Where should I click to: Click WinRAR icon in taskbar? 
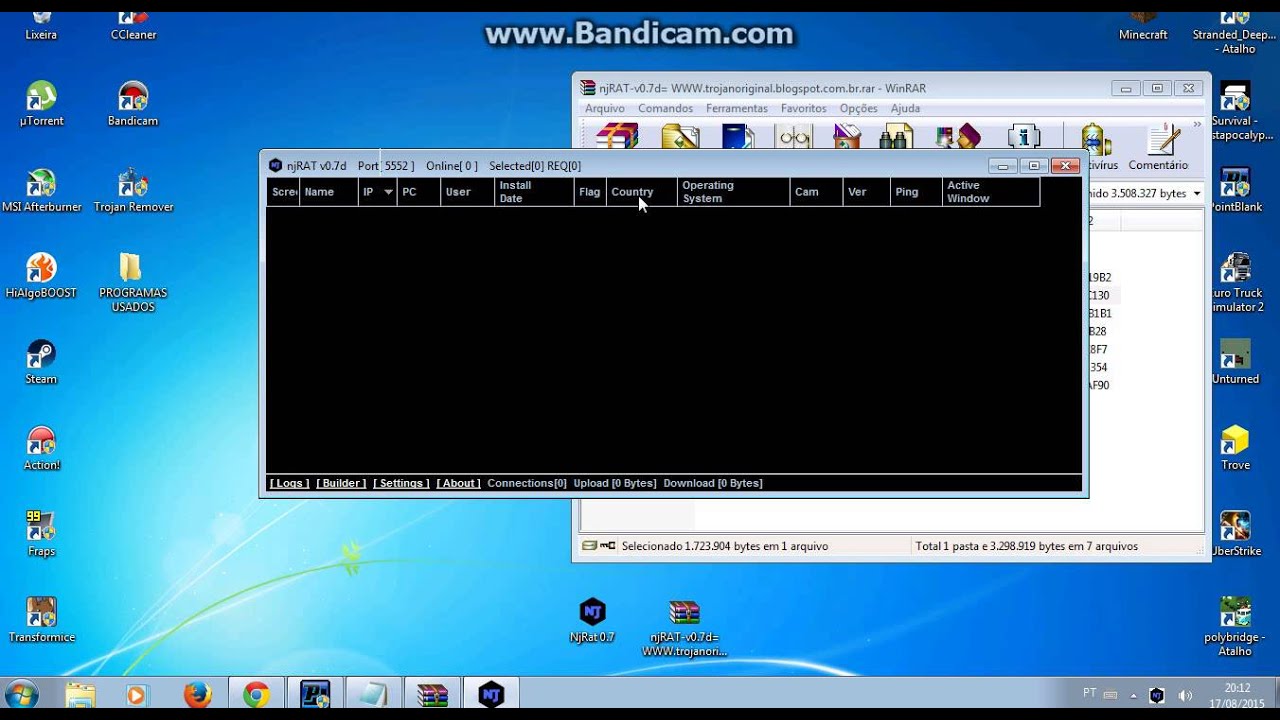click(x=432, y=694)
